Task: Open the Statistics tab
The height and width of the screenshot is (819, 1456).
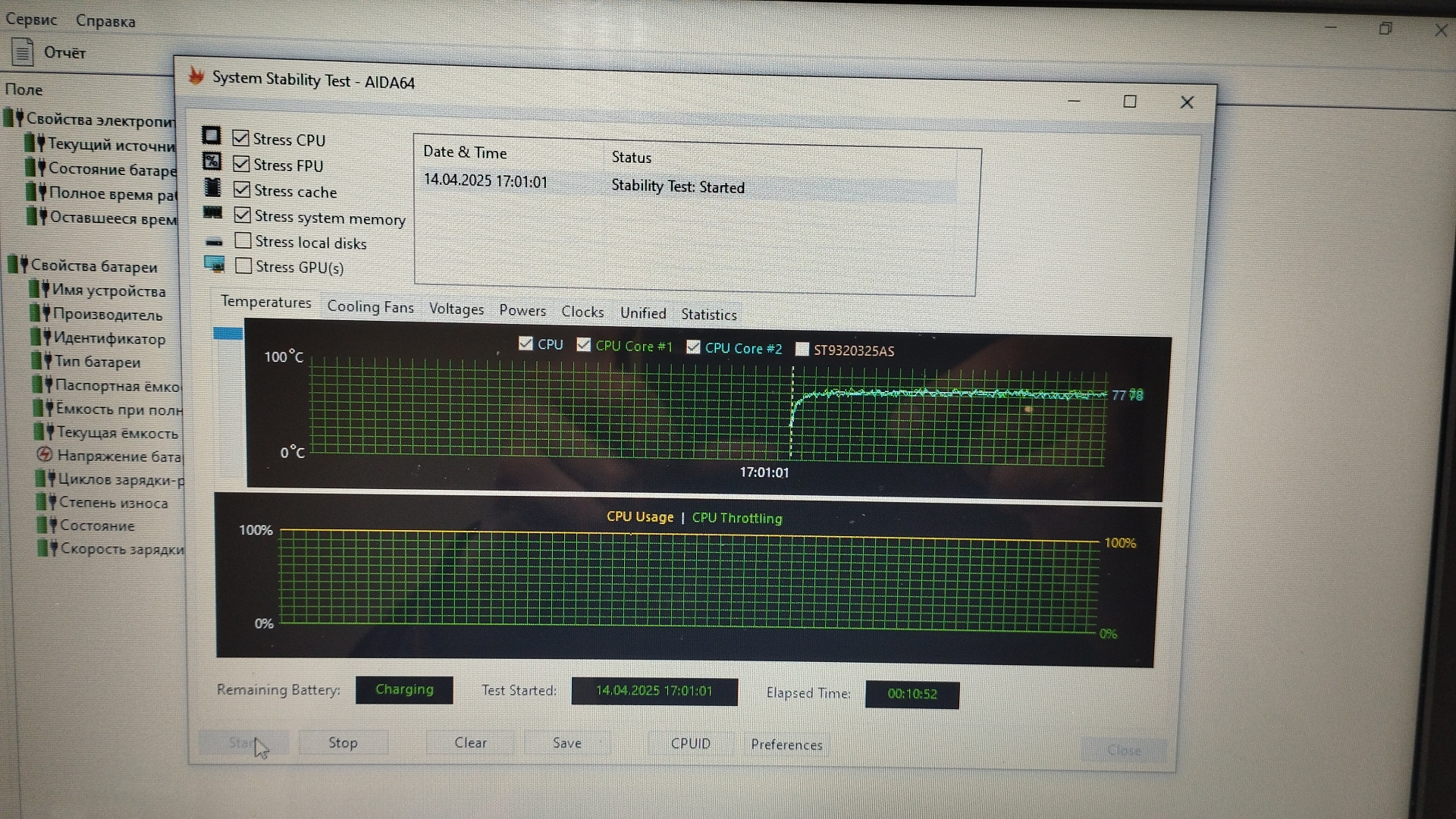Action: 708,315
